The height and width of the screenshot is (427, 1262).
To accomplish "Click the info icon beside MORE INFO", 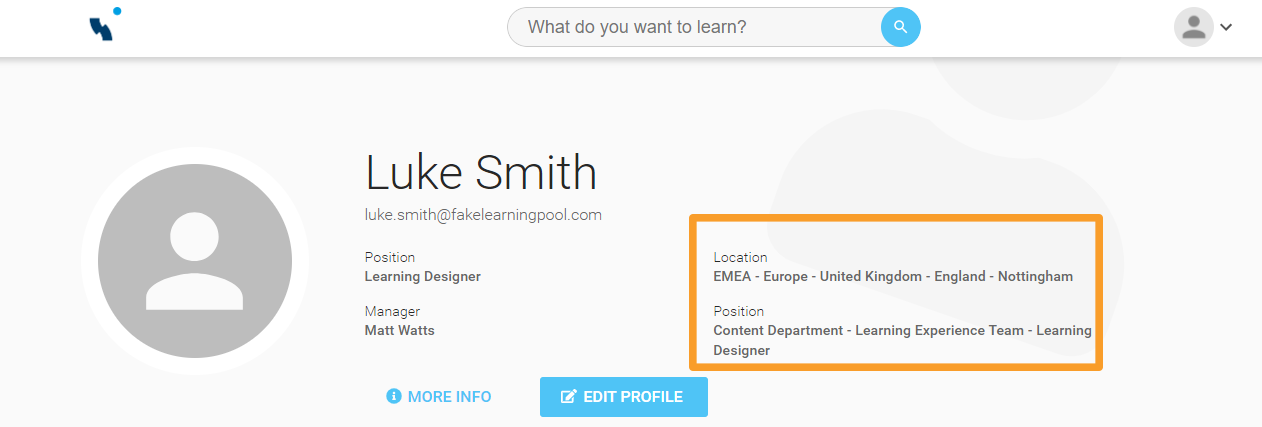I will 394,397.
